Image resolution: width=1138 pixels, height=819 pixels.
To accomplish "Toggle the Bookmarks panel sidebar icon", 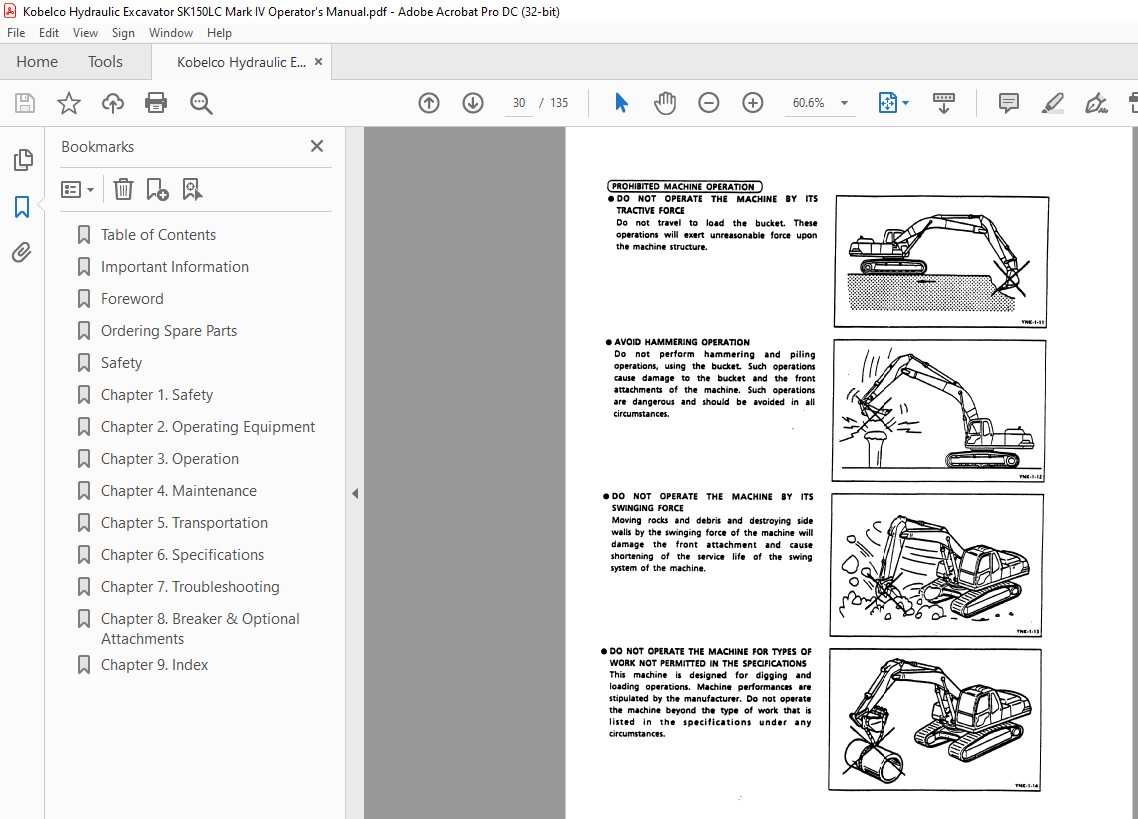I will (x=22, y=207).
